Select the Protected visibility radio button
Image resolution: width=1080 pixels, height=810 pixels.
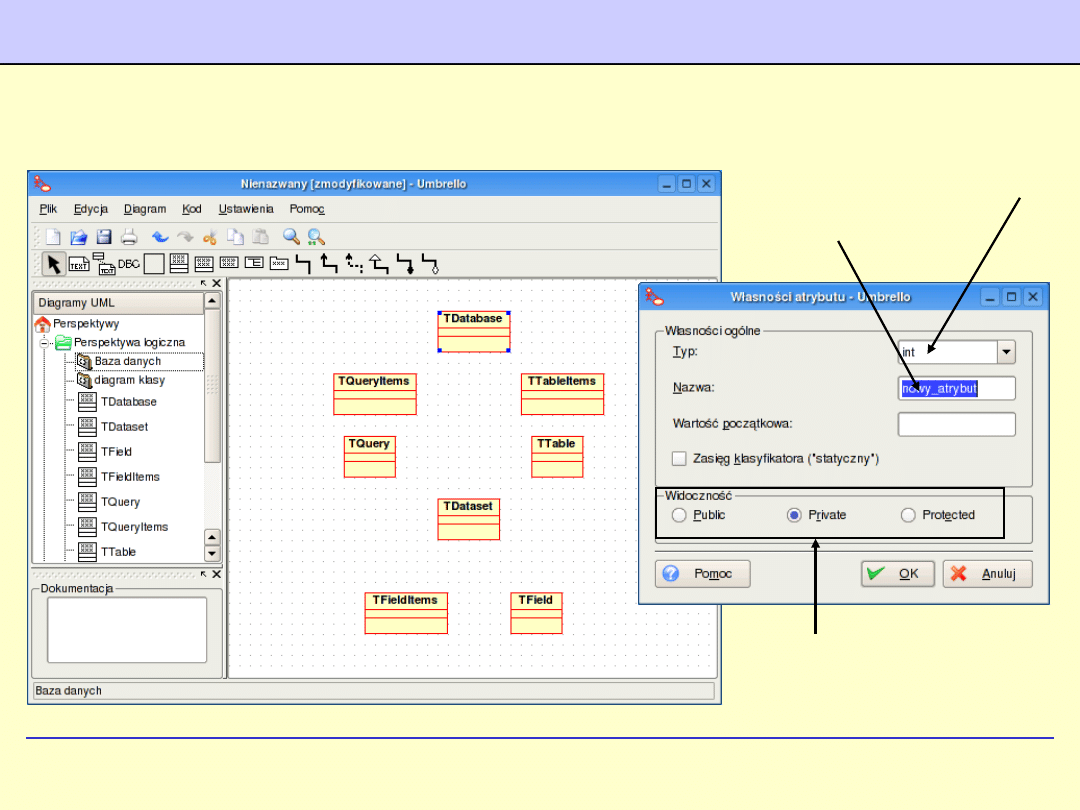pyautogui.click(x=908, y=515)
